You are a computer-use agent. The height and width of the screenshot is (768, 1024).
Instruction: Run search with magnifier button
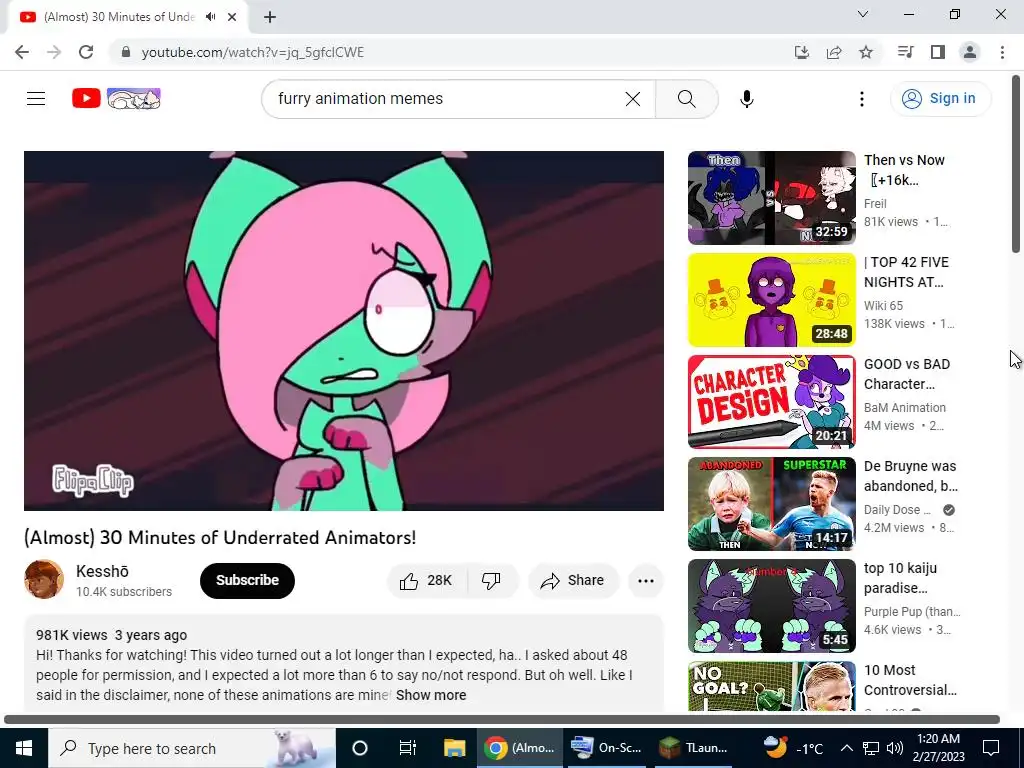pyautogui.click(x=686, y=99)
